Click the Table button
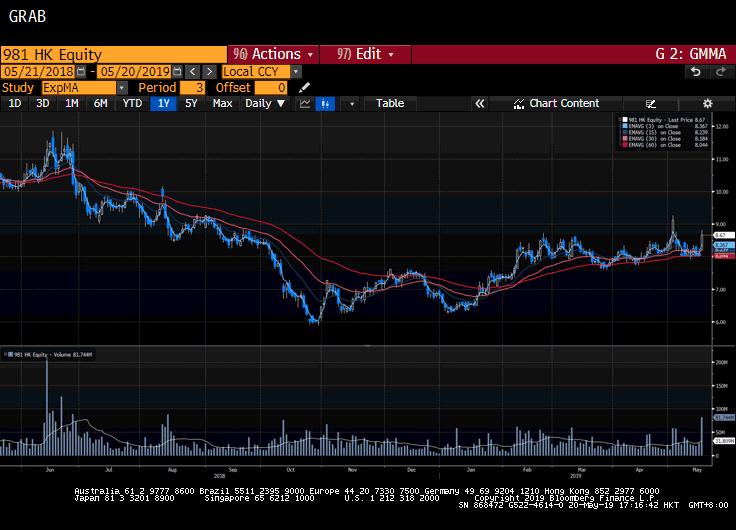The image size is (736, 530). 390,103
